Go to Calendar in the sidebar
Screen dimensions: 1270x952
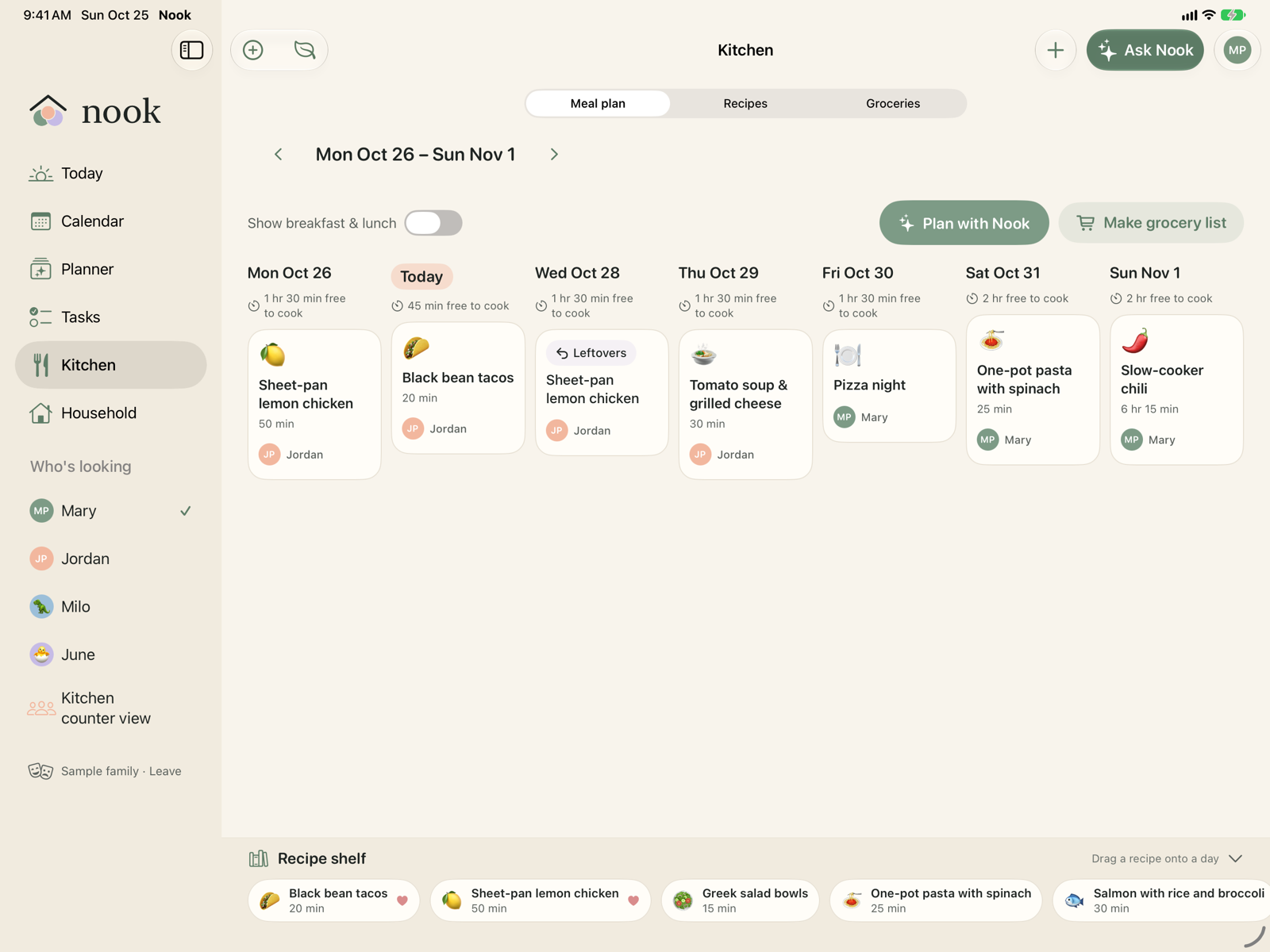tap(111, 221)
